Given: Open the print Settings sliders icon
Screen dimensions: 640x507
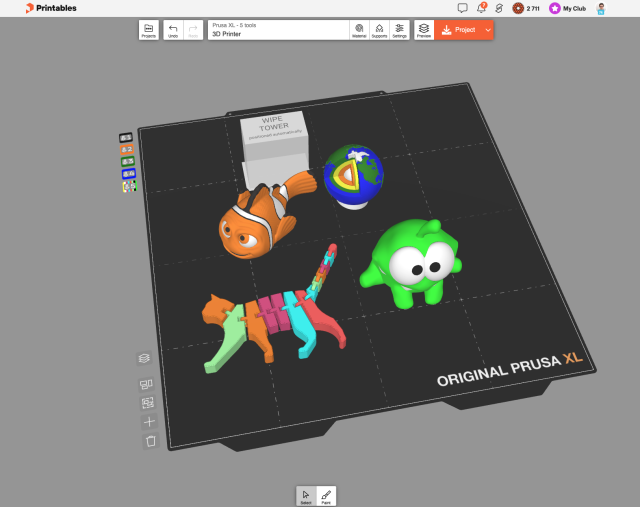Looking at the screenshot, I should tap(399, 30).
